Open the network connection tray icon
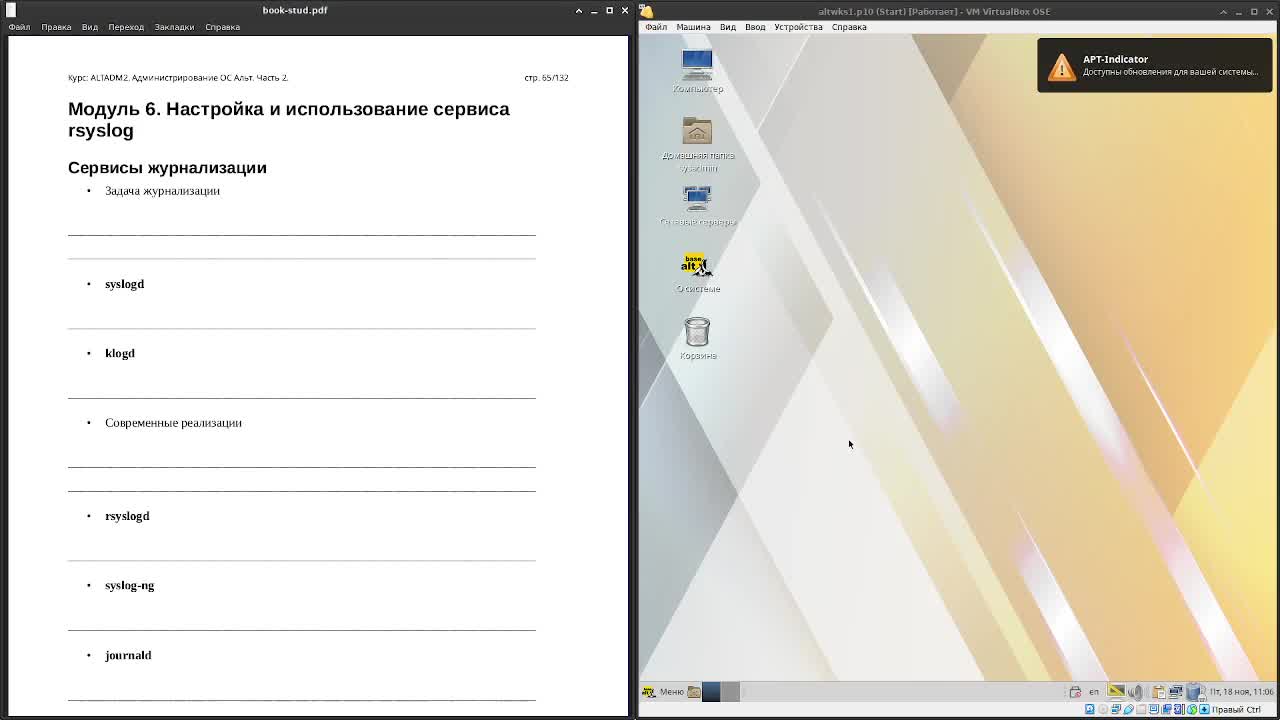Screen dimensions: 1280x720 (x=1176, y=692)
